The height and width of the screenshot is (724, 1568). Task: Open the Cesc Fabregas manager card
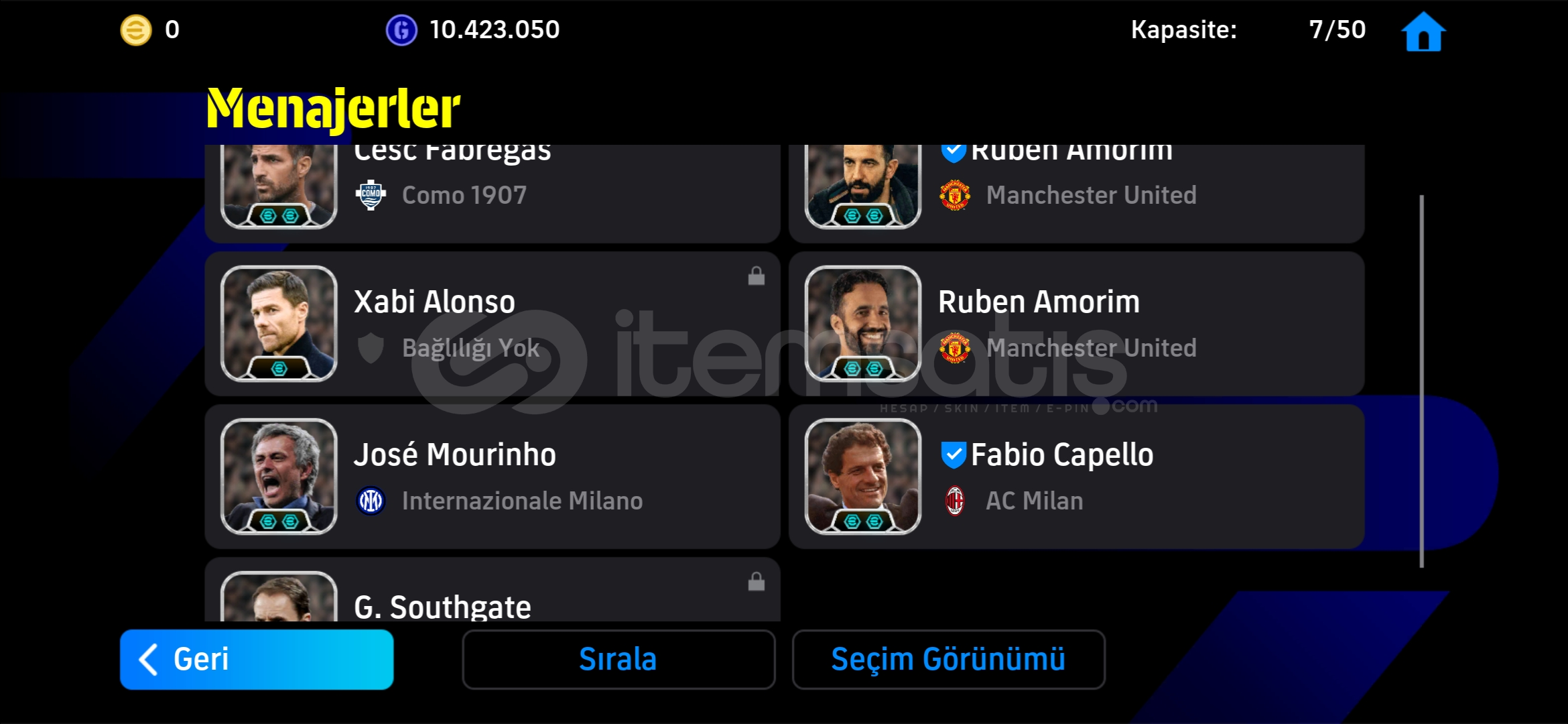click(493, 194)
